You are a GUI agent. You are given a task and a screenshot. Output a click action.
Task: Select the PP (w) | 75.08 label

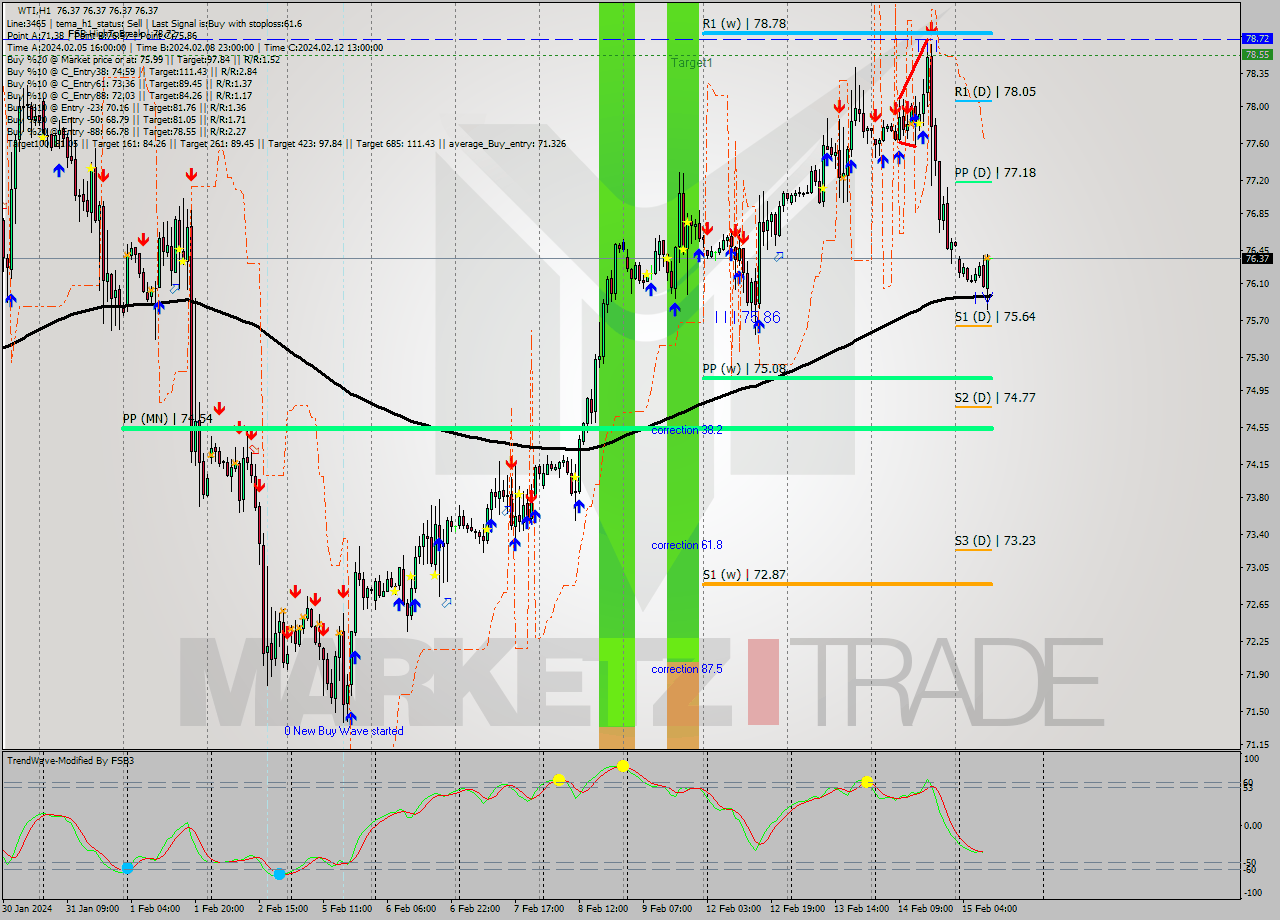(x=744, y=368)
